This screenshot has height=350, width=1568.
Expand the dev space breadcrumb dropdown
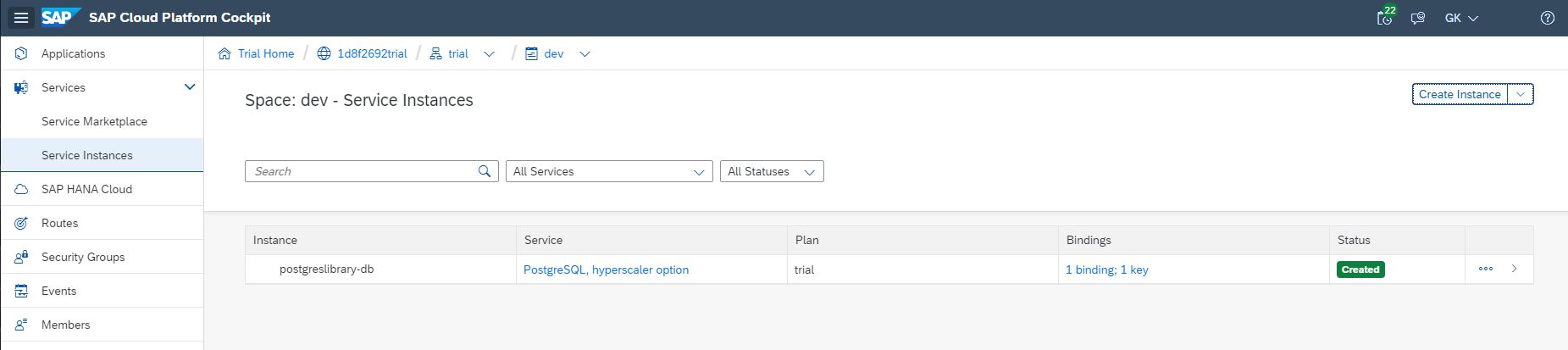tap(585, 54)
